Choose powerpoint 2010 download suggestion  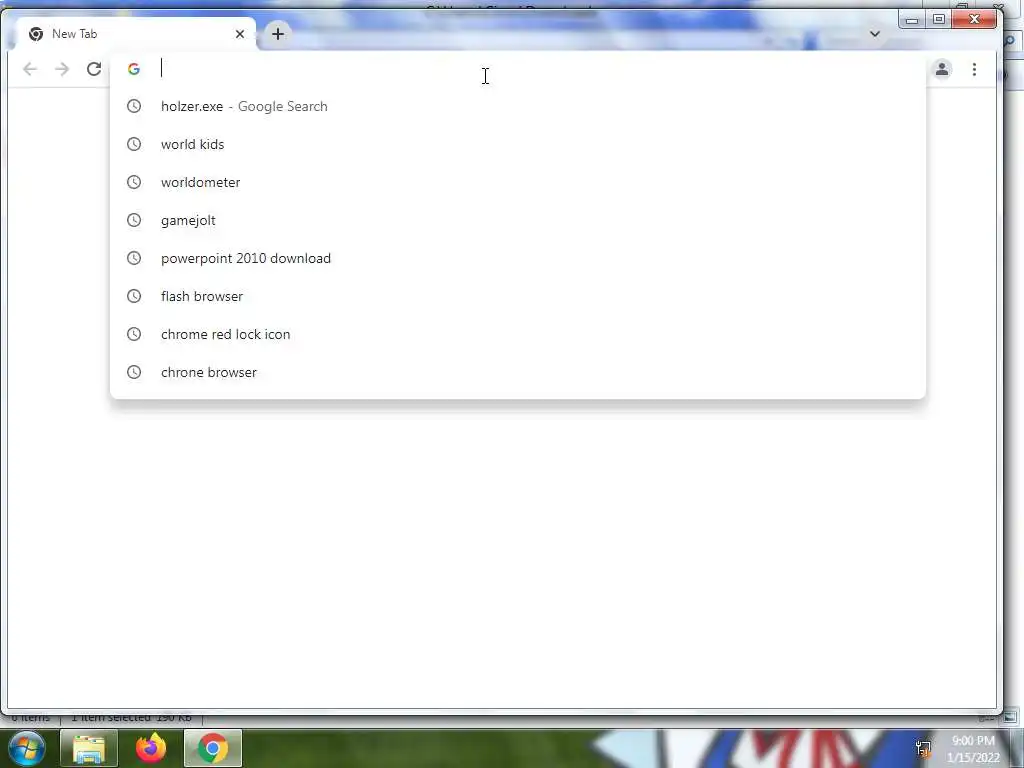518,258
